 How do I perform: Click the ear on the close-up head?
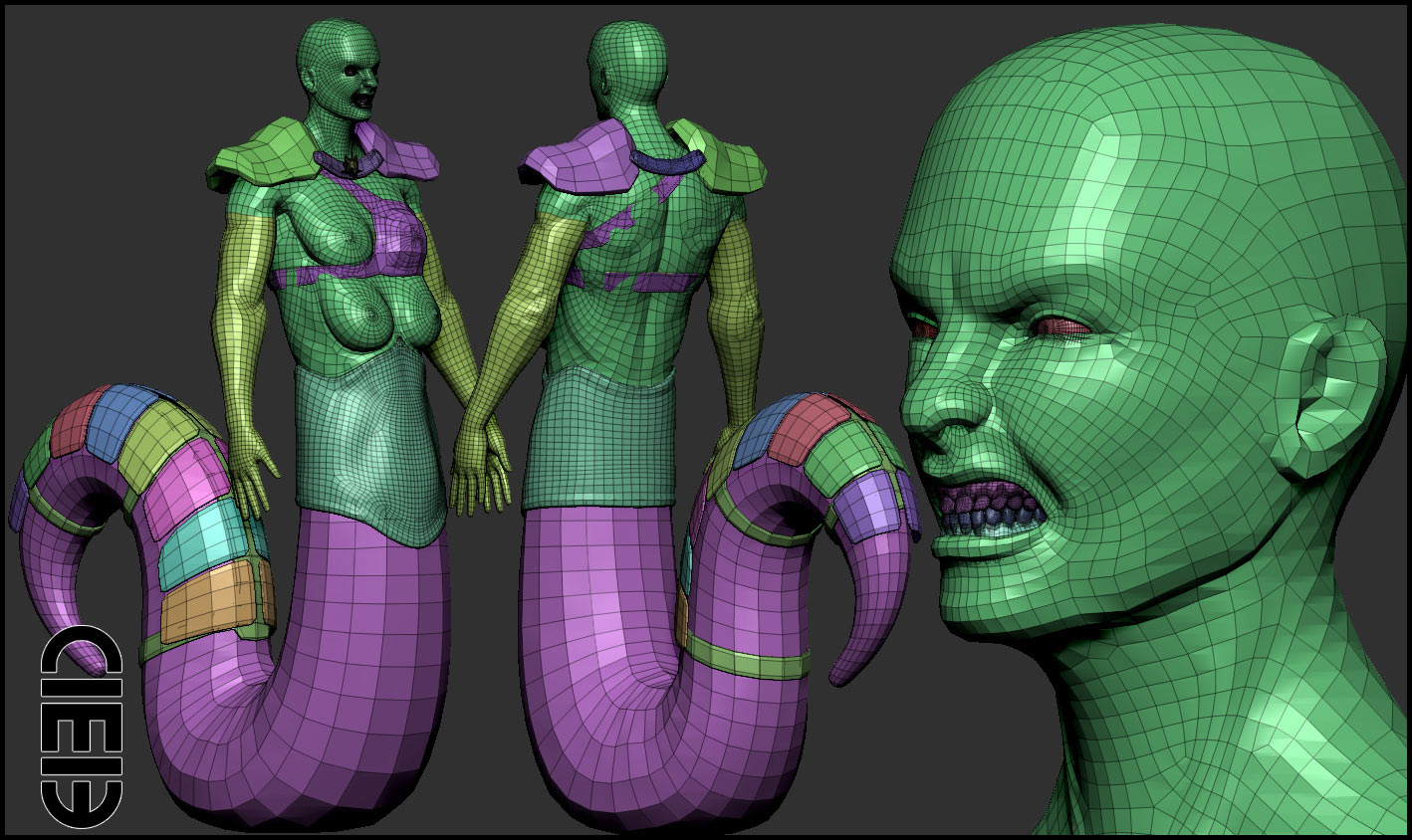pos(1328,398)
